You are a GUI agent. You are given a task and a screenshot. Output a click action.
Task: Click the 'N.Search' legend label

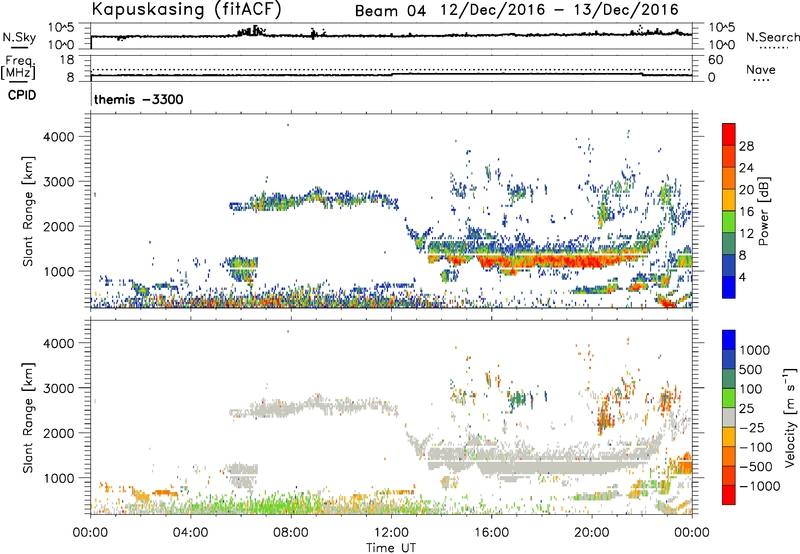772,37
